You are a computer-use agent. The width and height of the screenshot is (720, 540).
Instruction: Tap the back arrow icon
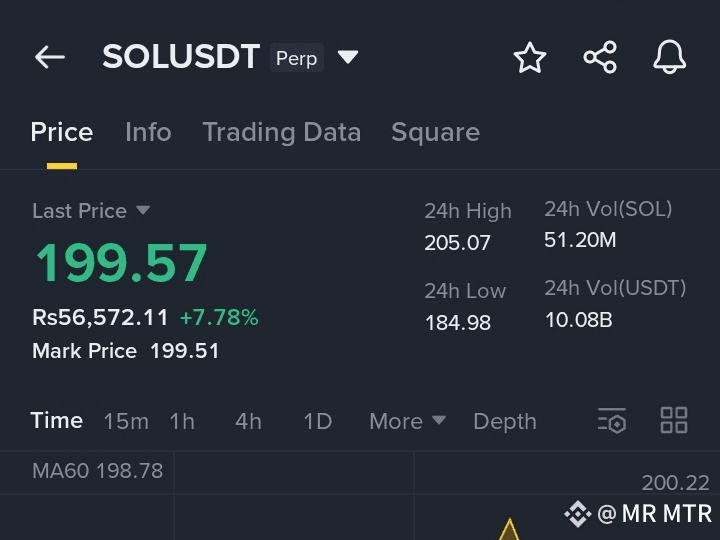tap(50, 57)
